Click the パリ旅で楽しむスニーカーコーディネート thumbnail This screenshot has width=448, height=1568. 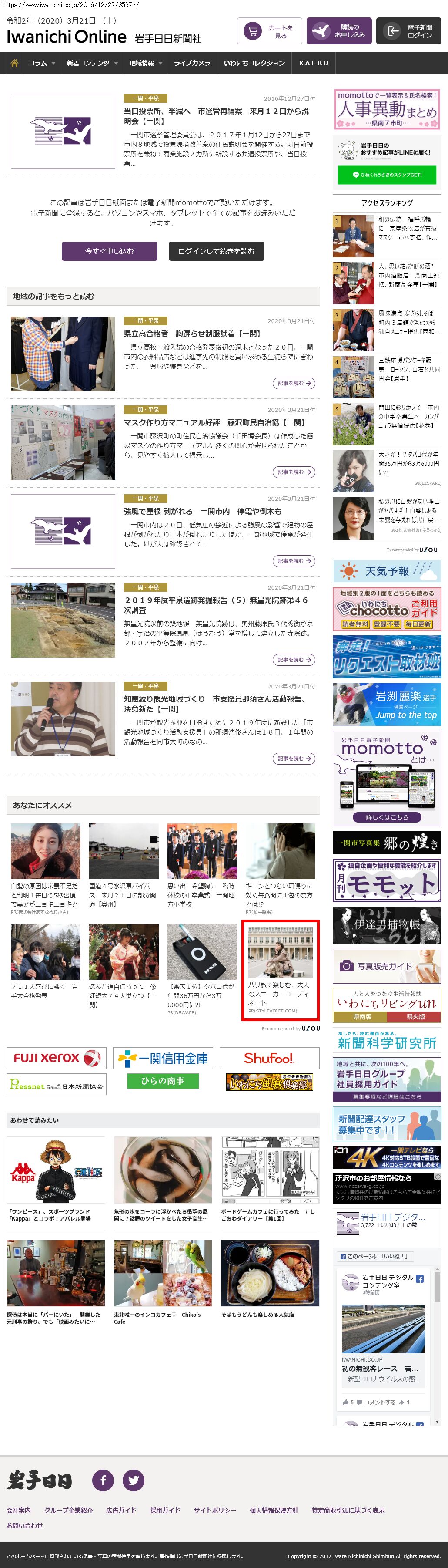click(280, 951)
